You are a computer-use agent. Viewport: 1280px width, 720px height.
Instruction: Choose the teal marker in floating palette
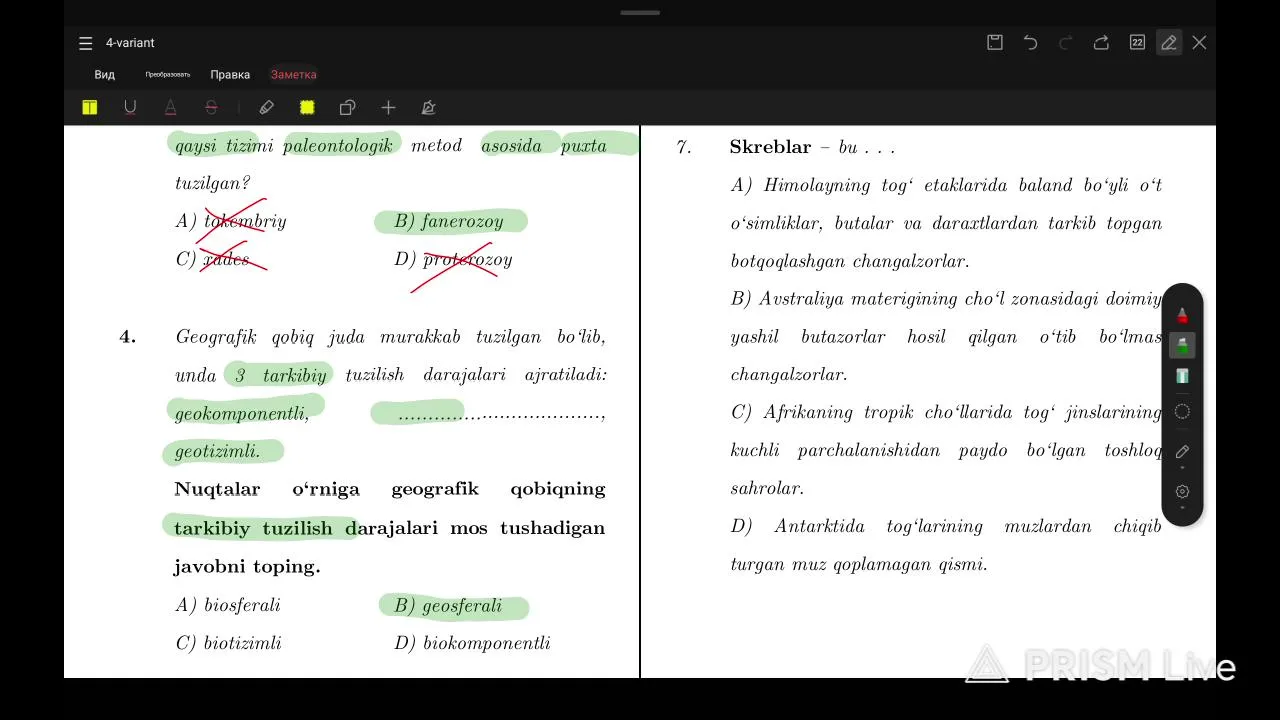coord(1182,376)
